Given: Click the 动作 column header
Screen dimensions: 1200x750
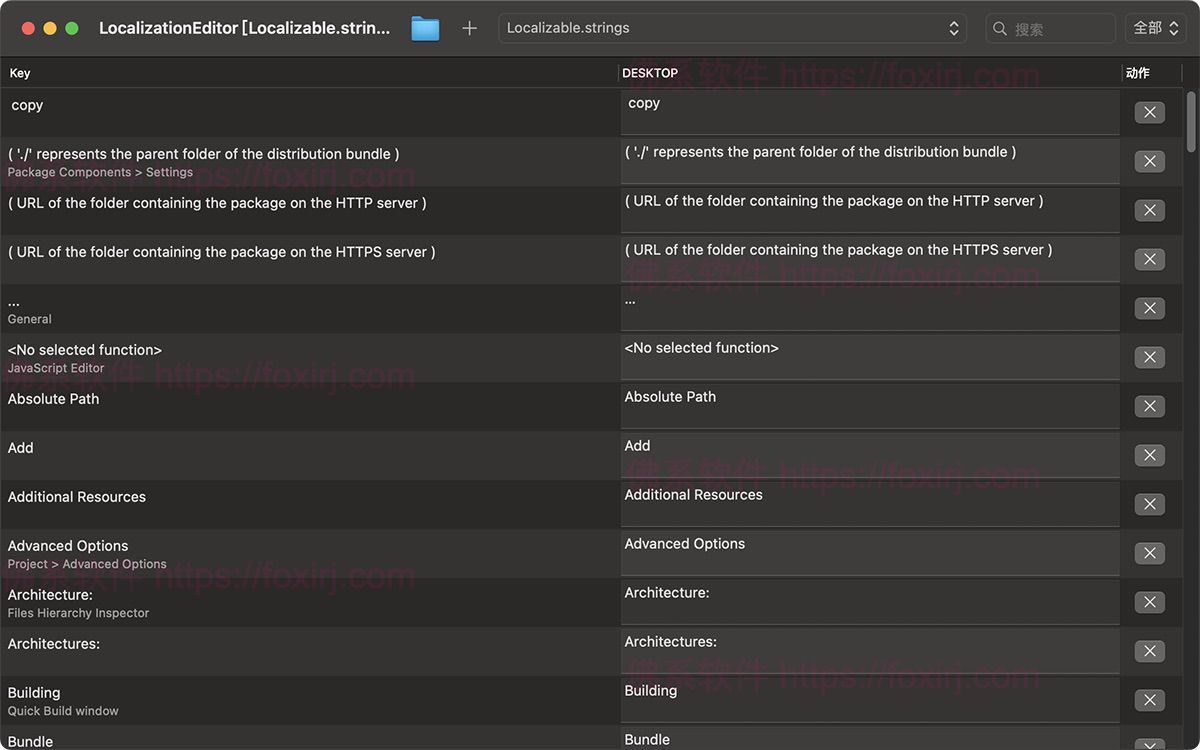Looking at the screenshot, I should tap(1138, 73).
